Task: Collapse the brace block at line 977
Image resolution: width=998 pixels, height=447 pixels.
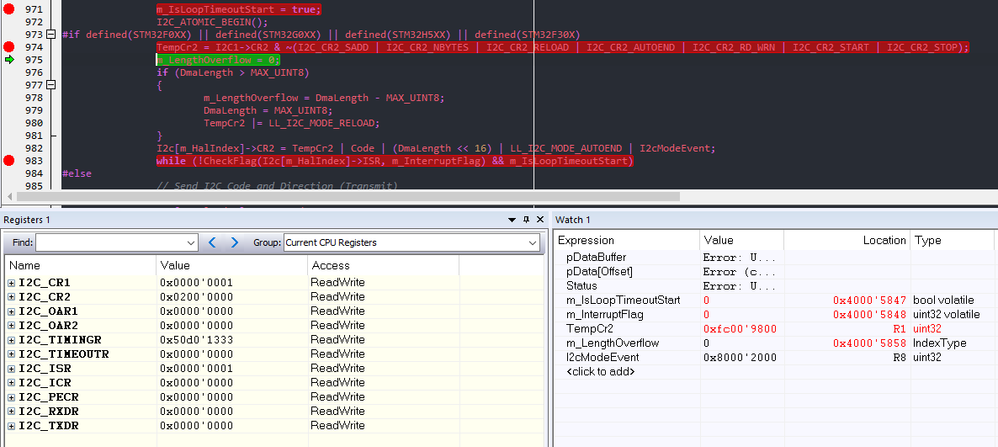Action: click(x=52, y=85)
